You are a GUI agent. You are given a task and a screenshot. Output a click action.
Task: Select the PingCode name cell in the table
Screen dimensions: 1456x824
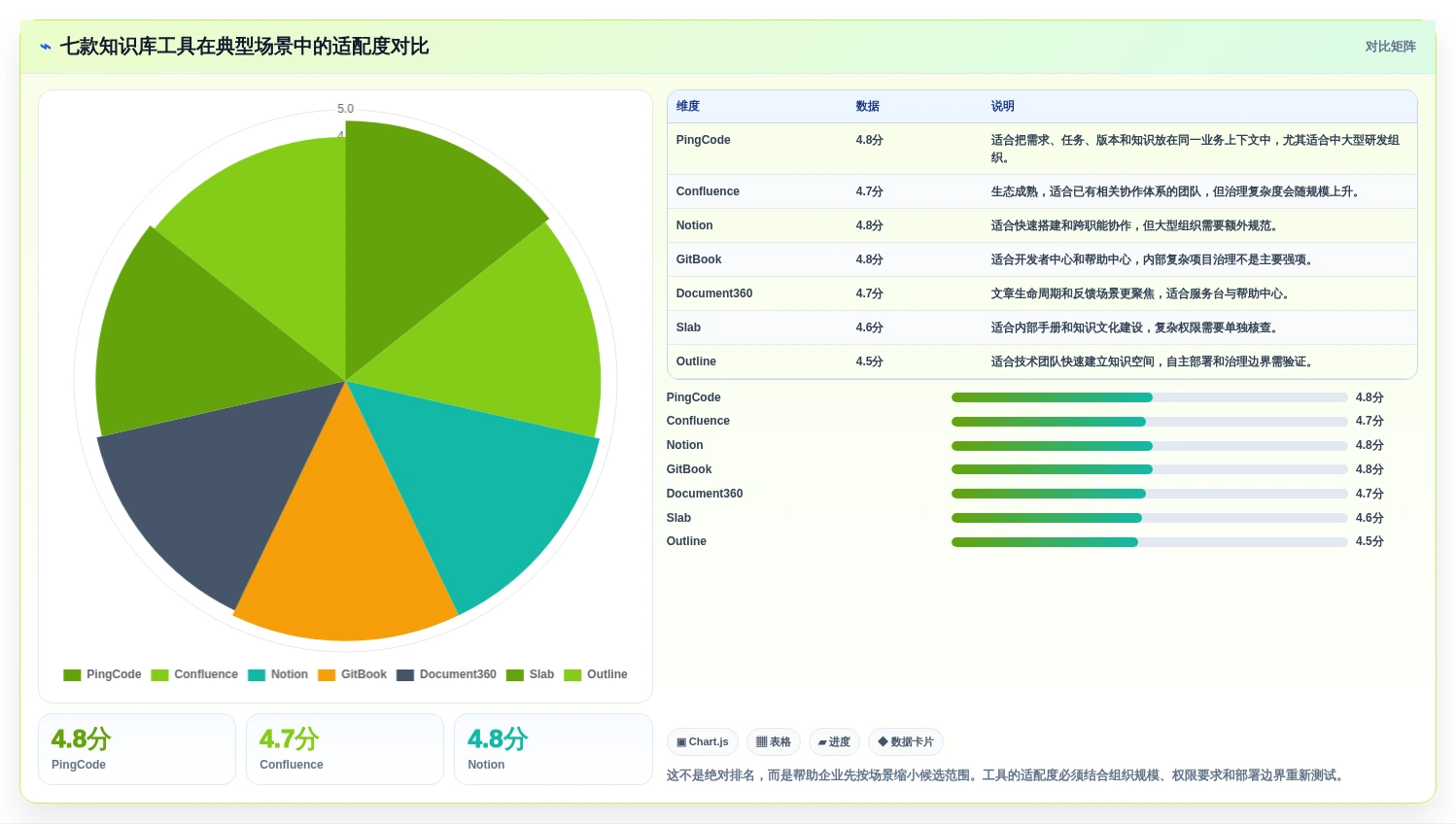click(x=704, y=140)
